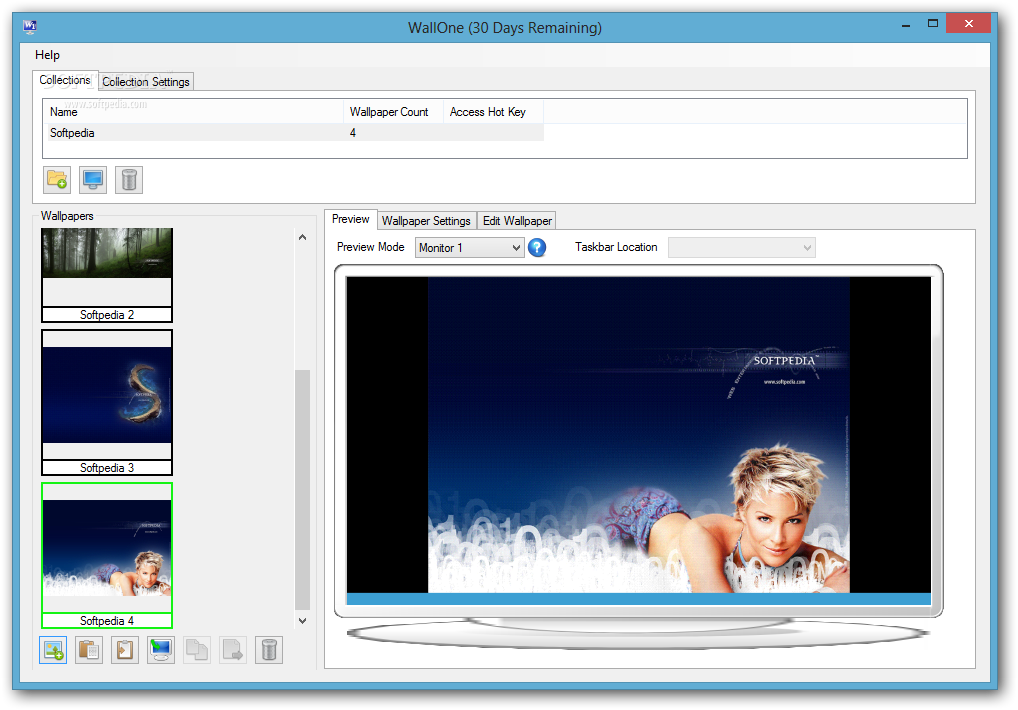Click the add new collection folder icon

57,180
